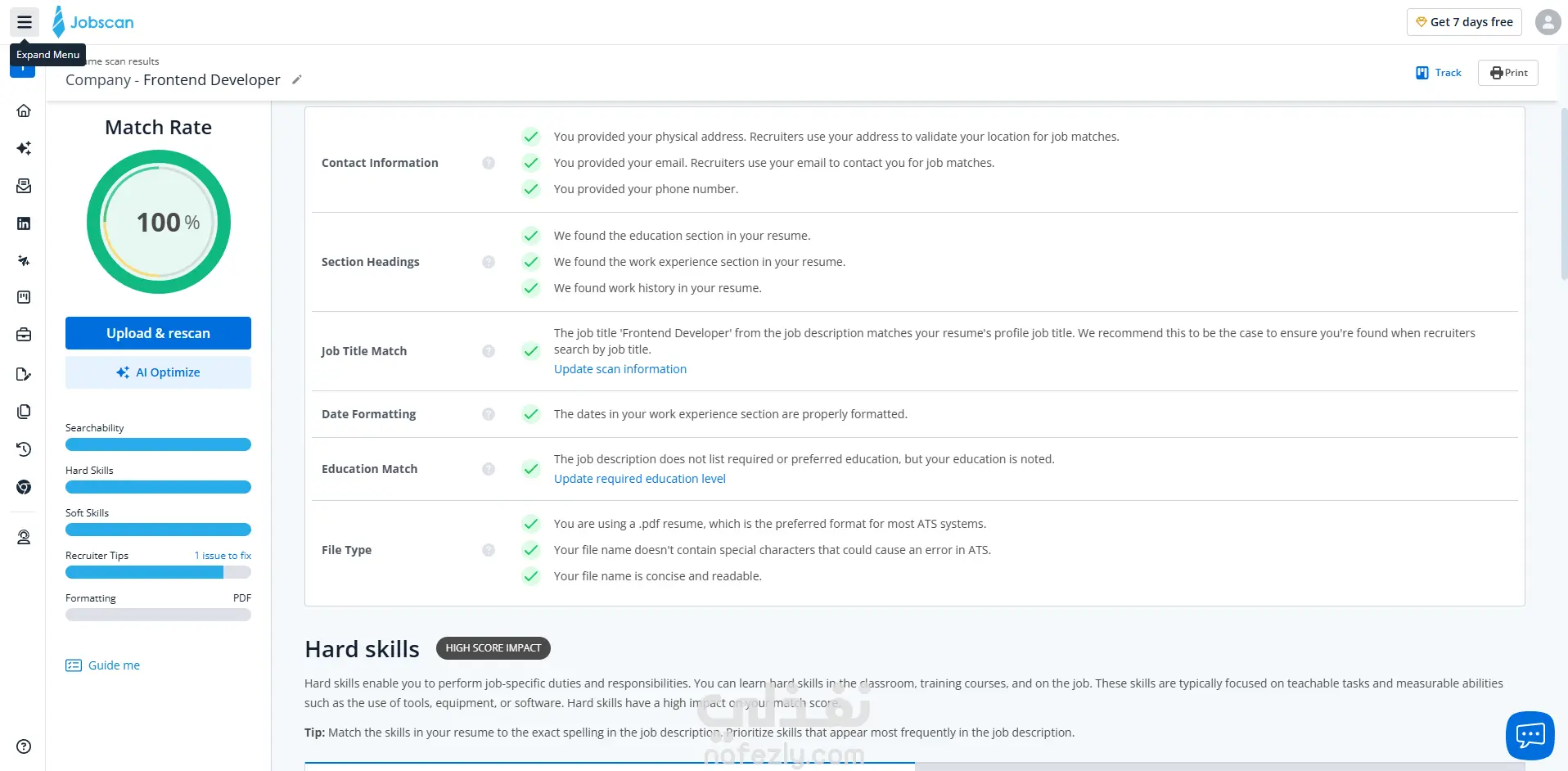Open the briefcase jobs sidebar icon

(24, 335)
